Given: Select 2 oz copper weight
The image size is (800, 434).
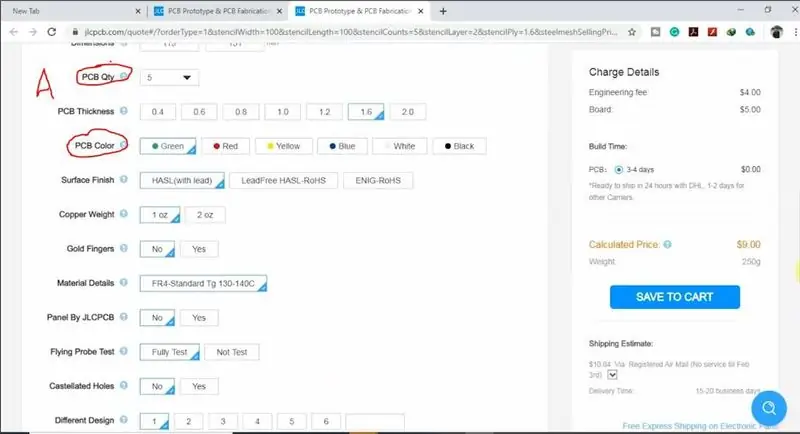Looking at the screenshot, I should coord(205,215).
